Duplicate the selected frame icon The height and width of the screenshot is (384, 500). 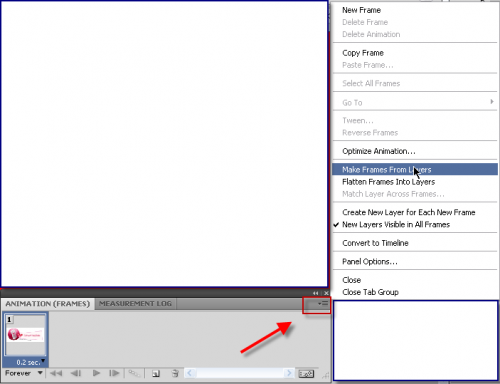click(156, 374)
